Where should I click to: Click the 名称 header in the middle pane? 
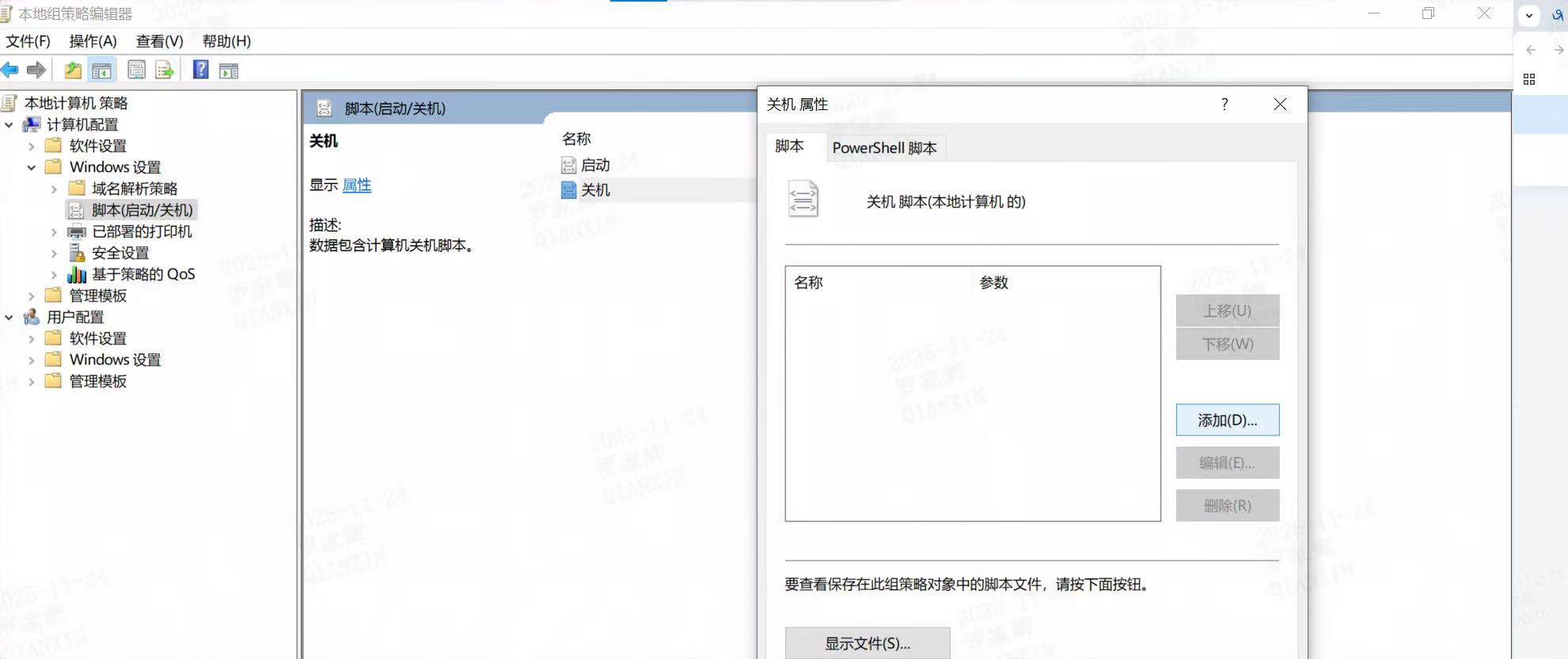click(x=576, y=139)
